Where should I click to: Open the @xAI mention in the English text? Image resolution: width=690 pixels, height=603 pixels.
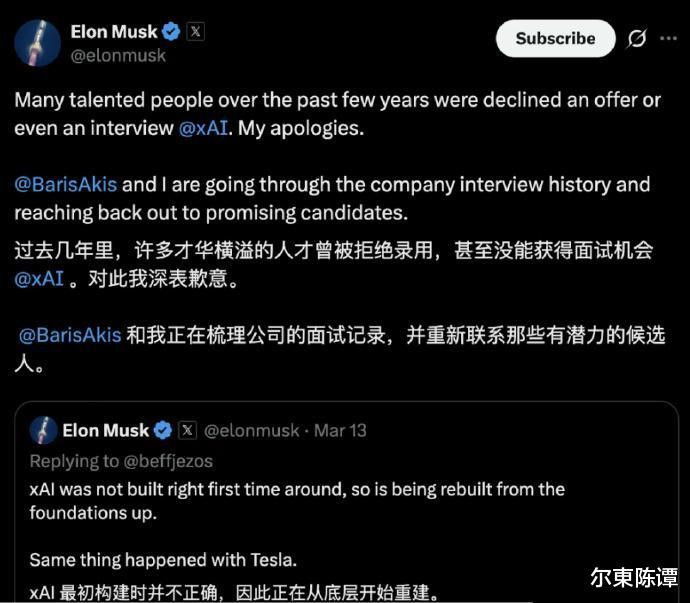click(203, 129)
